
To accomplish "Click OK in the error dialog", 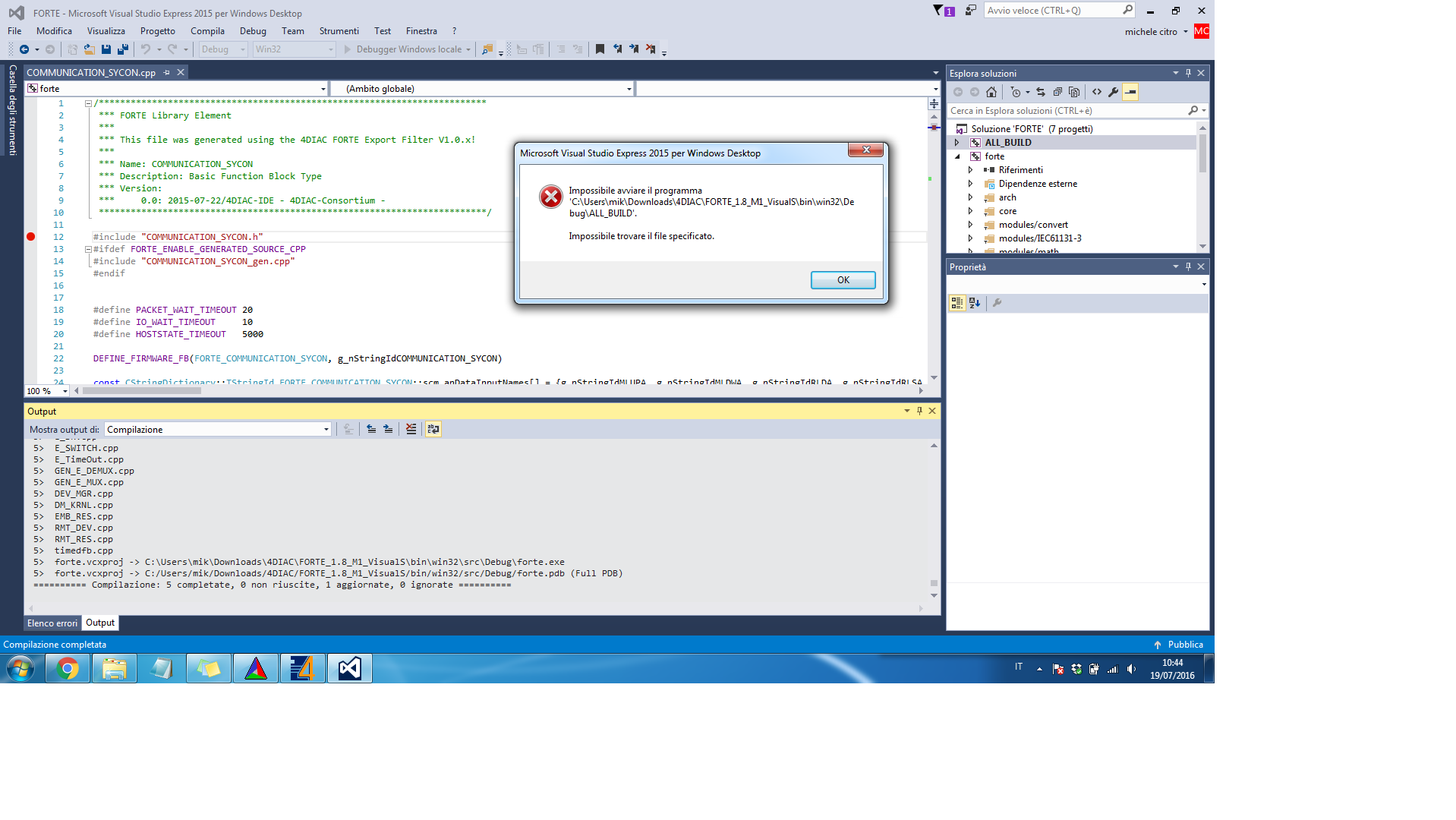I will pyautogui.click(x=843, y=280).
